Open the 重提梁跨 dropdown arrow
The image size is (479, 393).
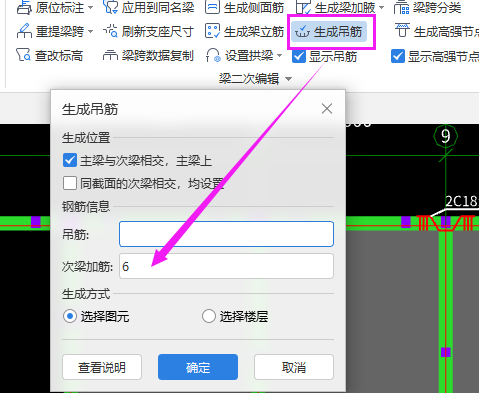(91, 32)
